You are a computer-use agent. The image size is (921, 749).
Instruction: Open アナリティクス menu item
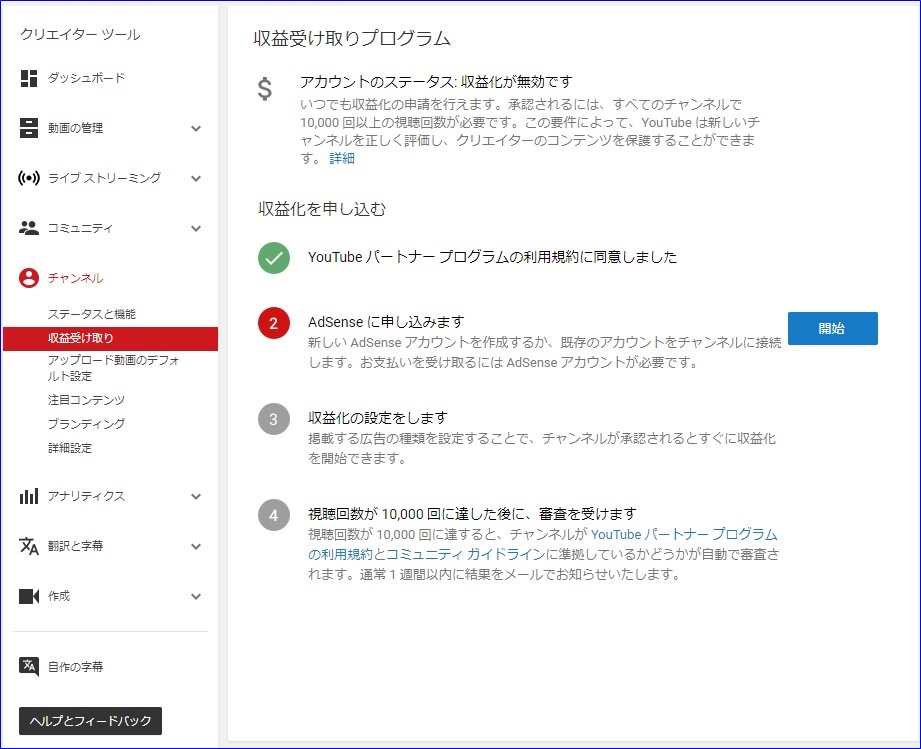click(x=86, y=496)
